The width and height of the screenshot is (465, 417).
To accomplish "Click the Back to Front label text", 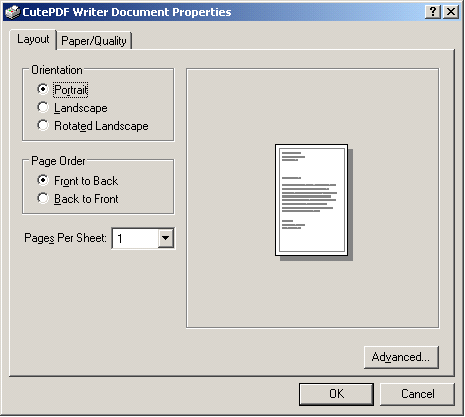I will pyautogui.click(x=86, y=199).
